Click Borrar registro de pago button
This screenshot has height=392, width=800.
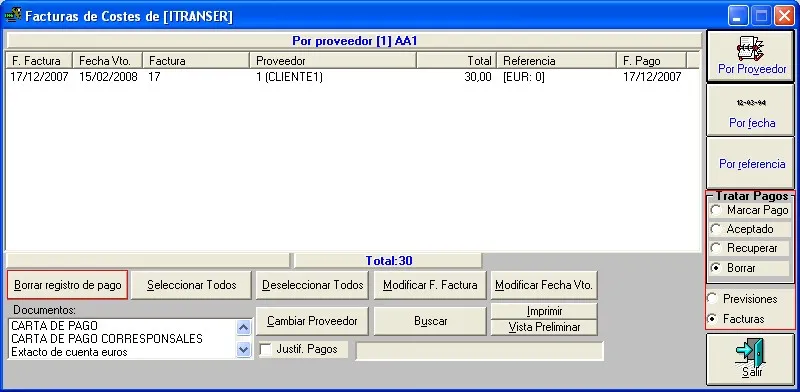(x=67, y=285)
